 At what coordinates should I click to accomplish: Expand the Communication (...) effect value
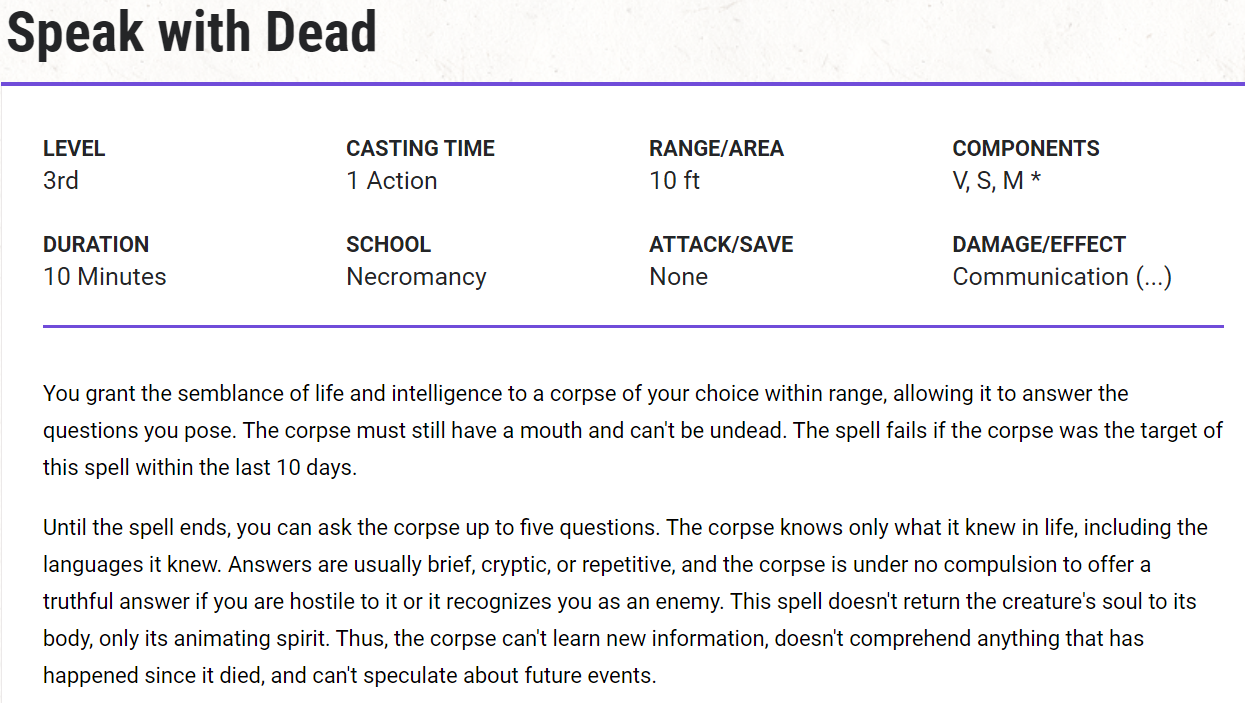point(1062,277)
